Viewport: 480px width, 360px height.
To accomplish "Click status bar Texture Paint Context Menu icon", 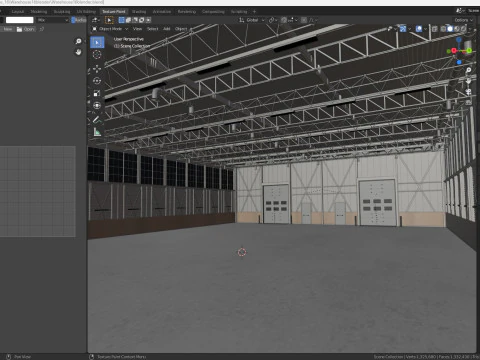I will pos(92,357).
